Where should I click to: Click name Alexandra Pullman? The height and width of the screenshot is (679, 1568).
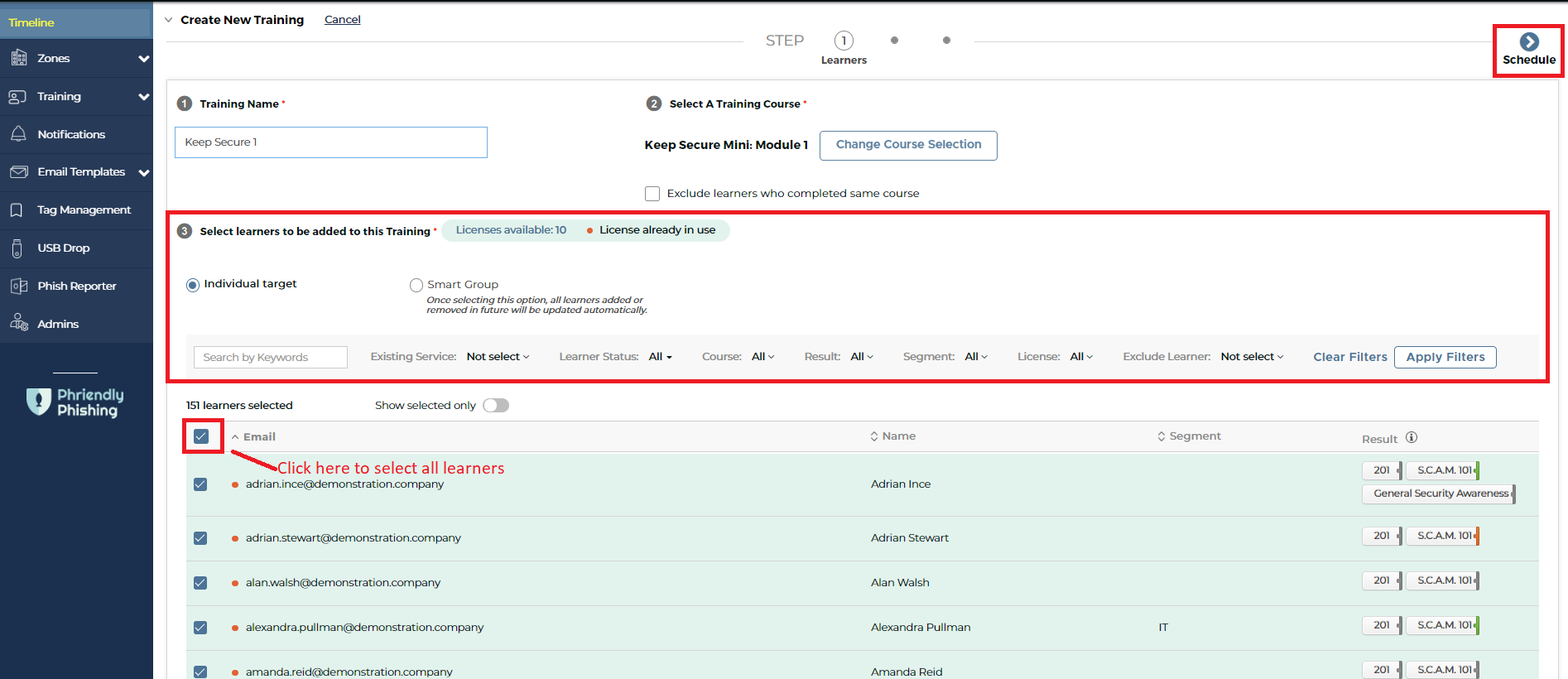coord(921,628)
